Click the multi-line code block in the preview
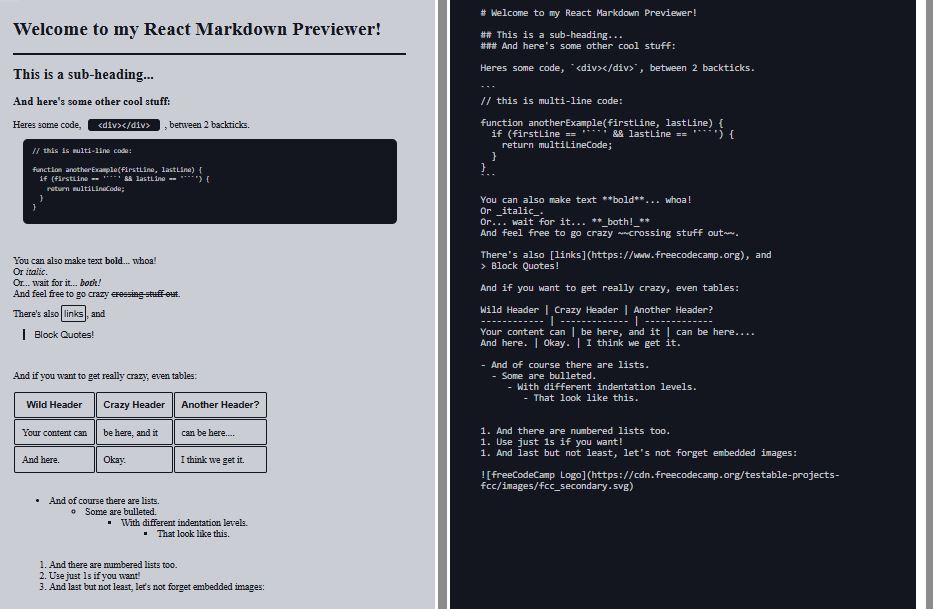933x609 pixels. tap(209, 182)
